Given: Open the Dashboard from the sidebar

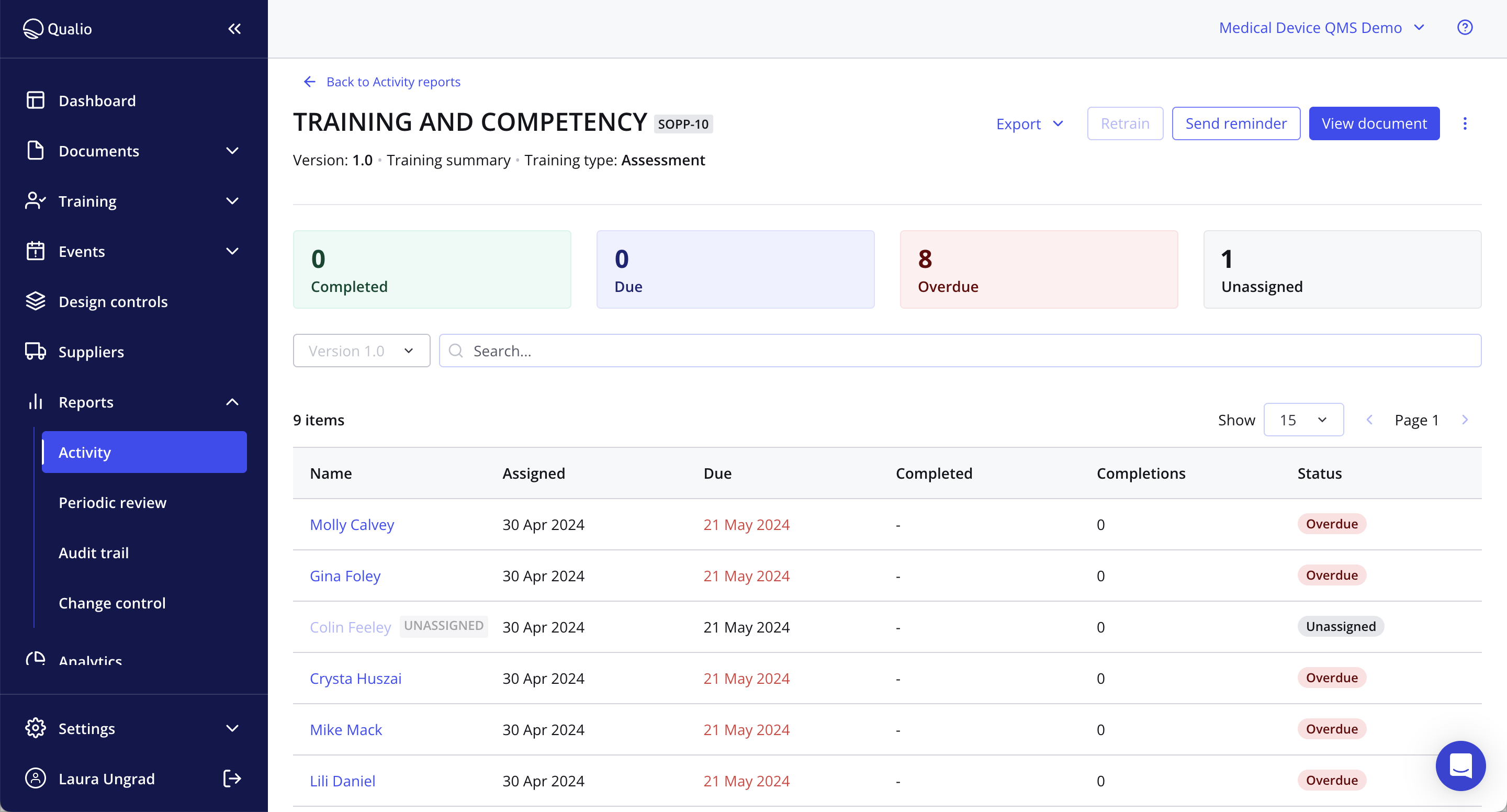Looking at the screenshot, I should (35, 100).
